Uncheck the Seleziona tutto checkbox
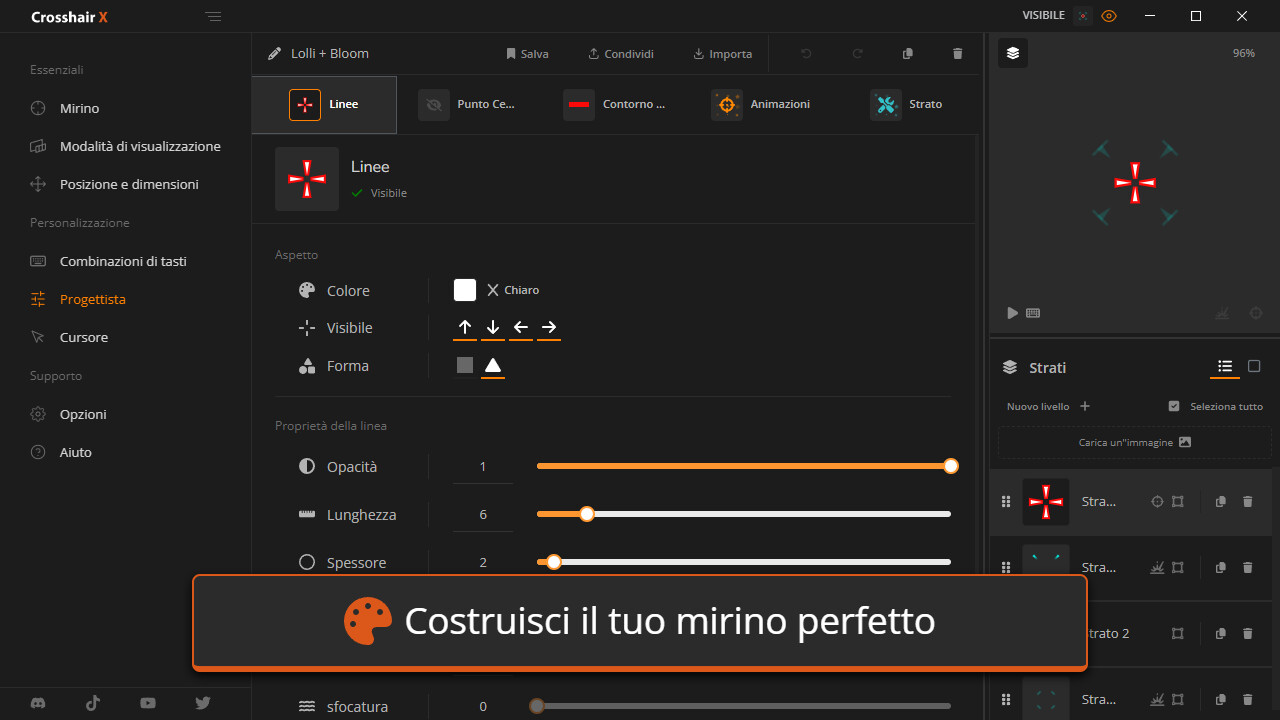The width and height of the screenshot is (1280, 720). 1174,406
